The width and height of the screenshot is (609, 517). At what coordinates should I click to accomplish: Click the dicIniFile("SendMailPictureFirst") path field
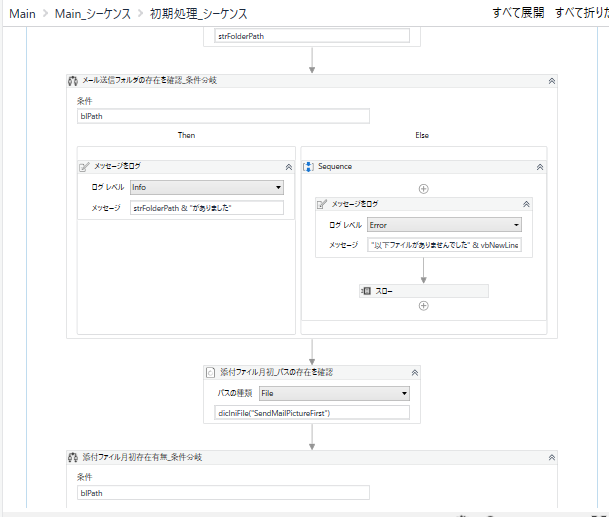(x=312, y=413)
